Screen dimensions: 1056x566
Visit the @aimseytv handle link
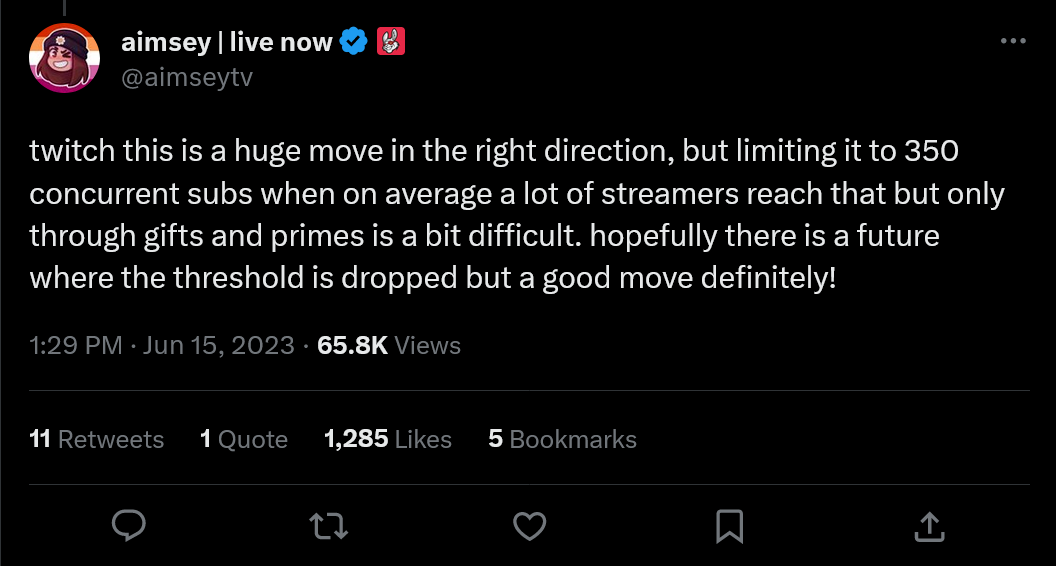tap(187, 76)
